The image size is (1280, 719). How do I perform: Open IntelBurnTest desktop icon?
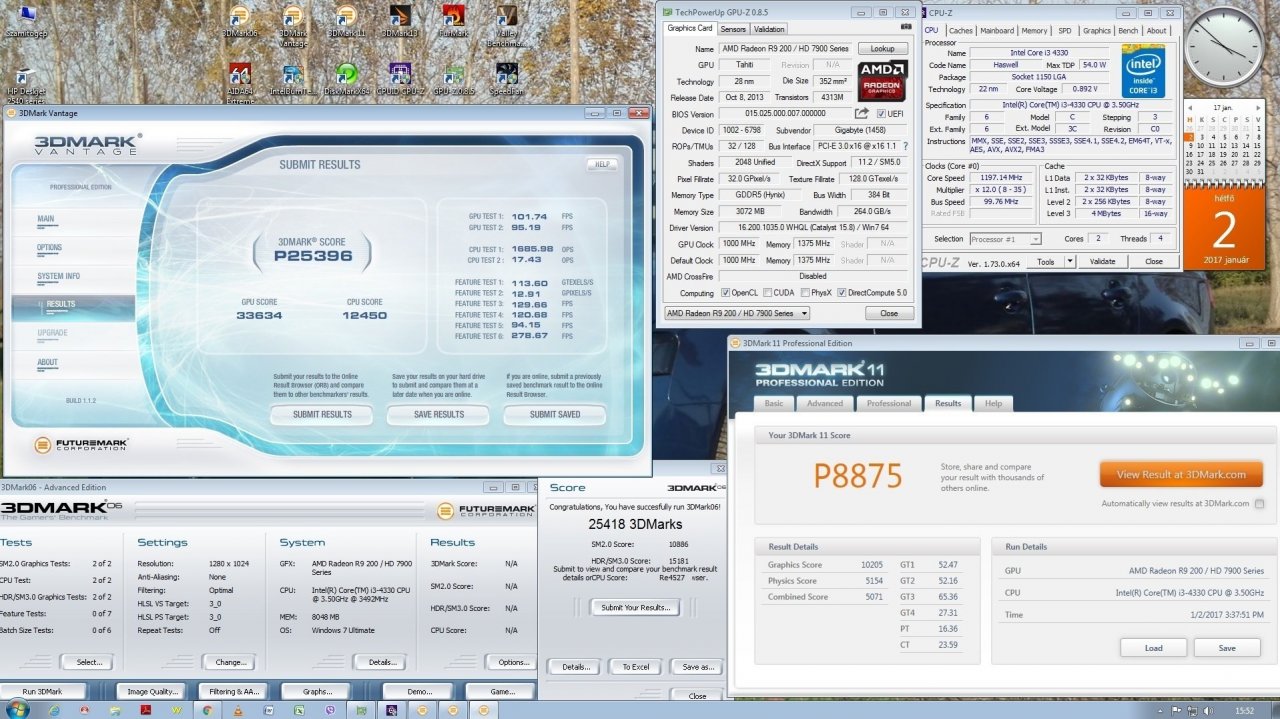tap(292, 78)
